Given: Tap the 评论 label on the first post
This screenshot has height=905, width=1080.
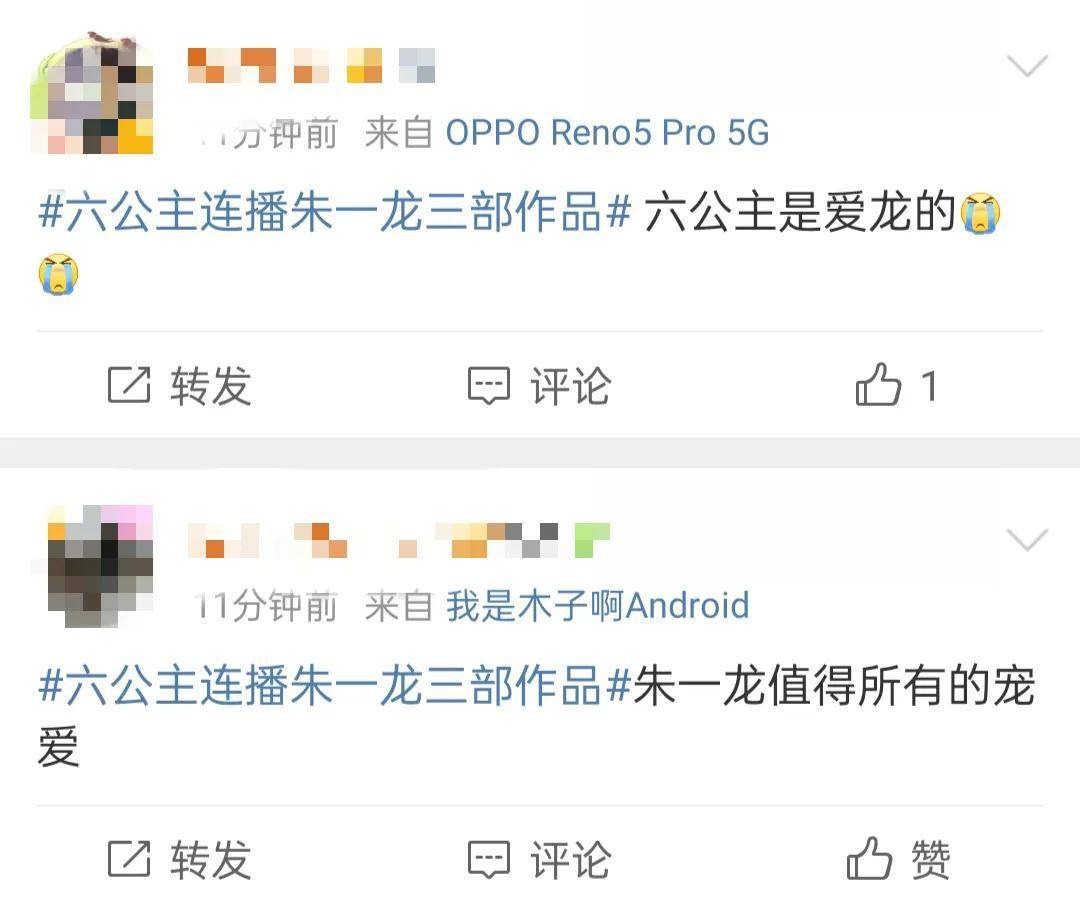Looking at the screenshot, I should (x=570, y=385).
